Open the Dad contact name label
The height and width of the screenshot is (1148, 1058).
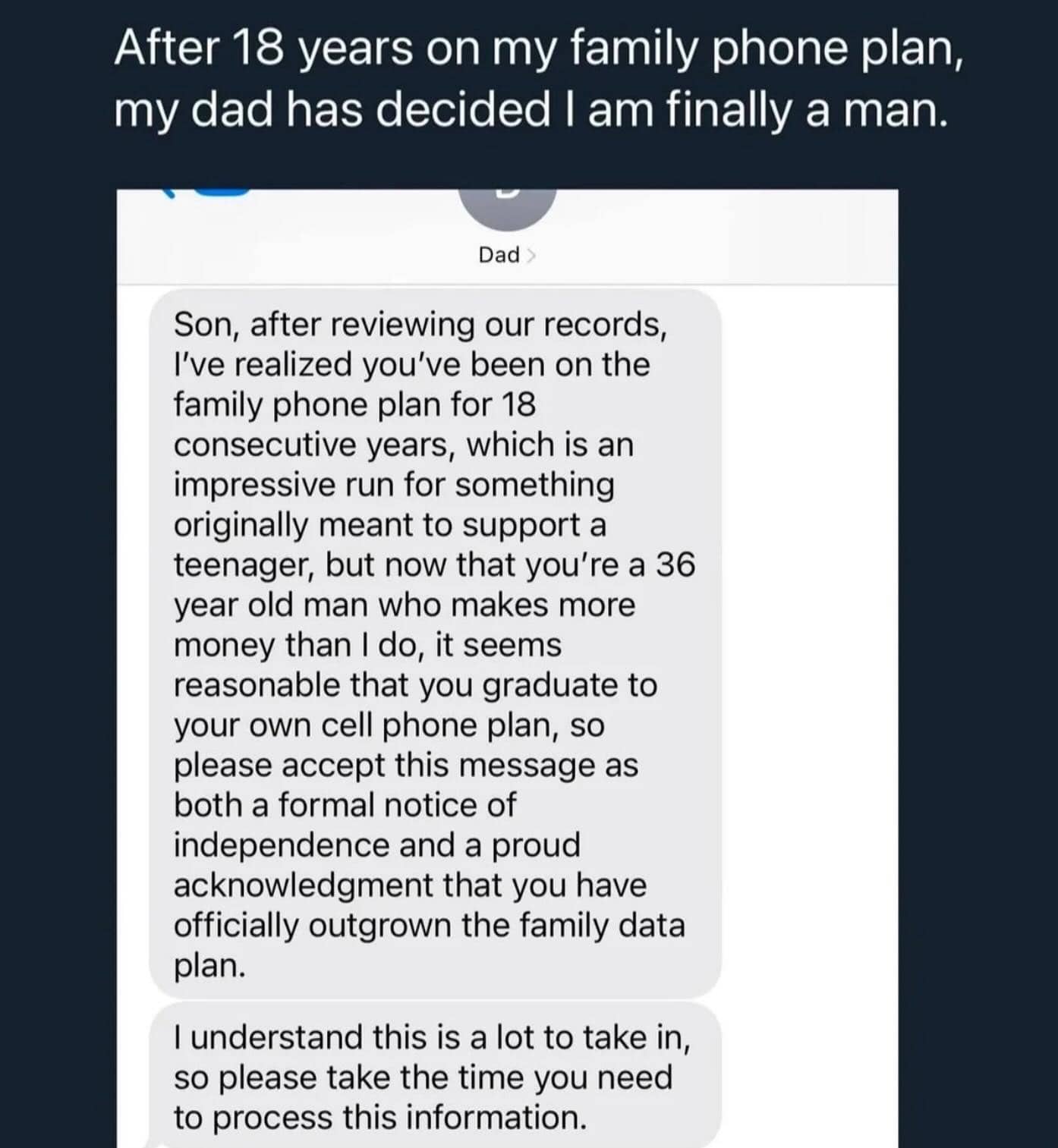click(499, 255)
